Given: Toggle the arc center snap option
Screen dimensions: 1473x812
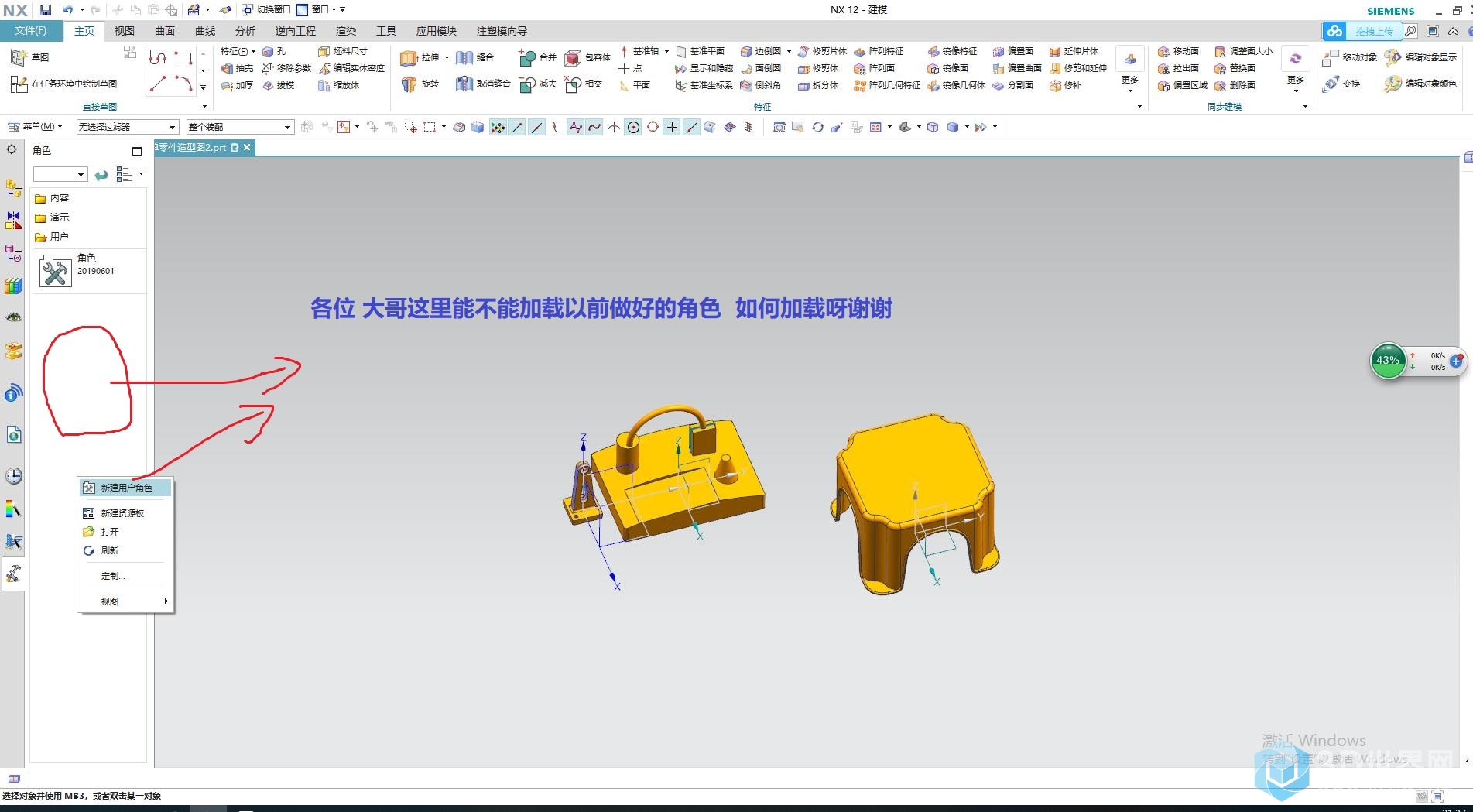Looking at the screenshot, I should (633, 127).
